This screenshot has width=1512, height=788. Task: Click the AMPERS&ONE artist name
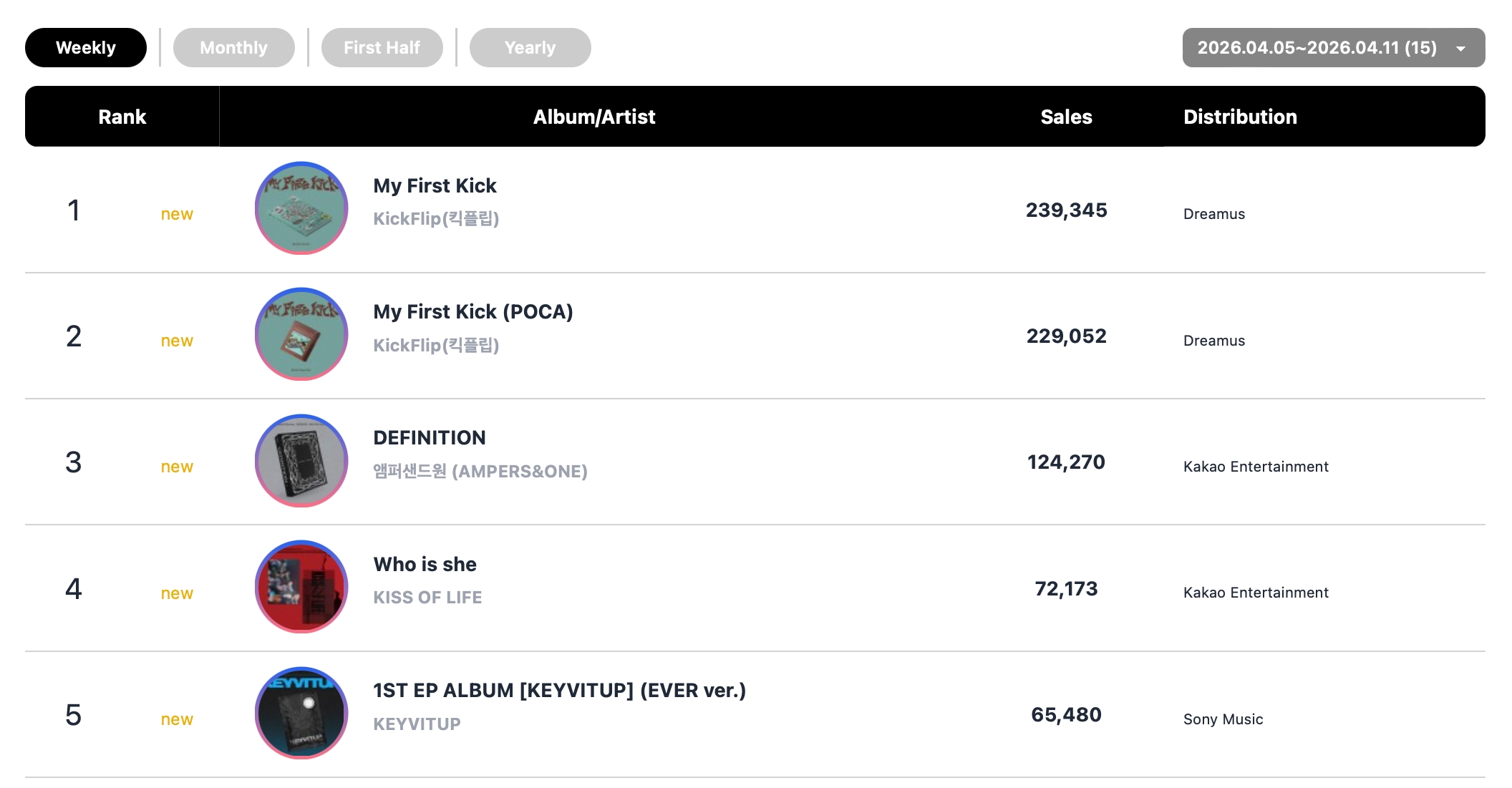[480, 472]
